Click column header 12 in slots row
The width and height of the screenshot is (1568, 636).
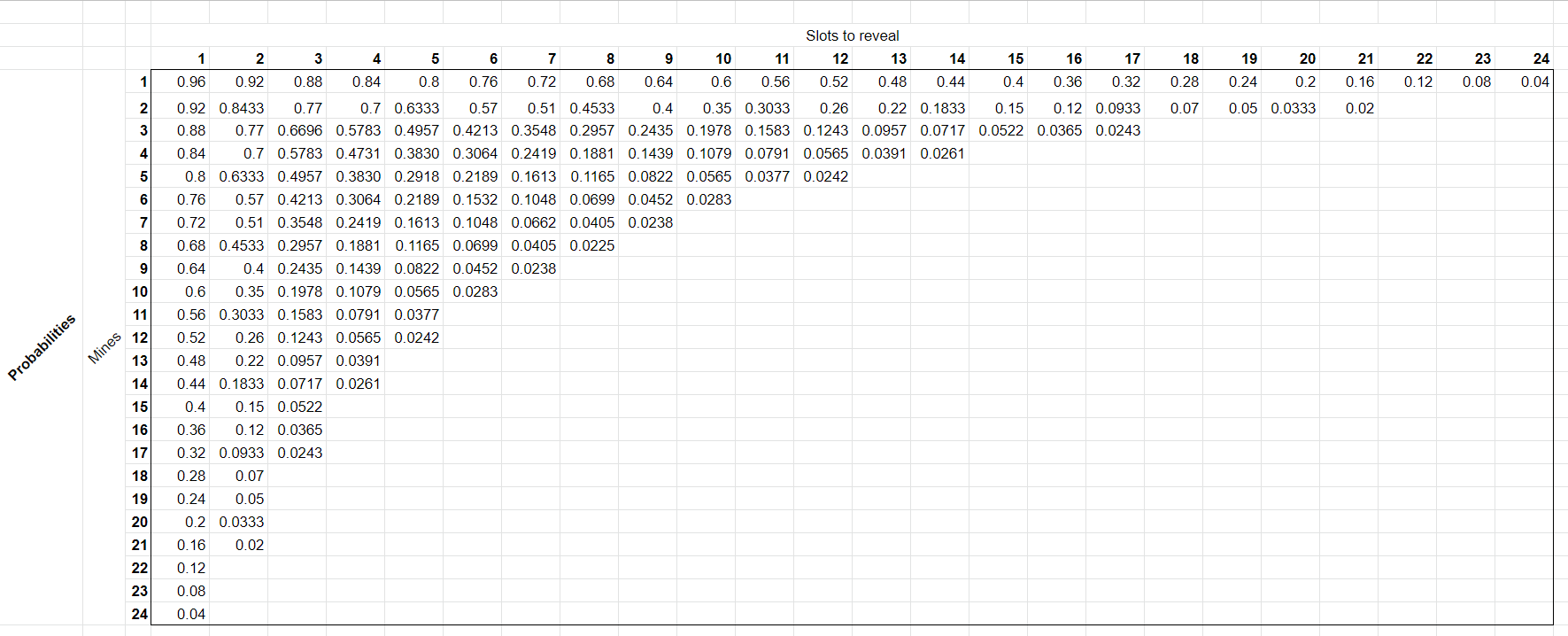(x=839, y=58)
